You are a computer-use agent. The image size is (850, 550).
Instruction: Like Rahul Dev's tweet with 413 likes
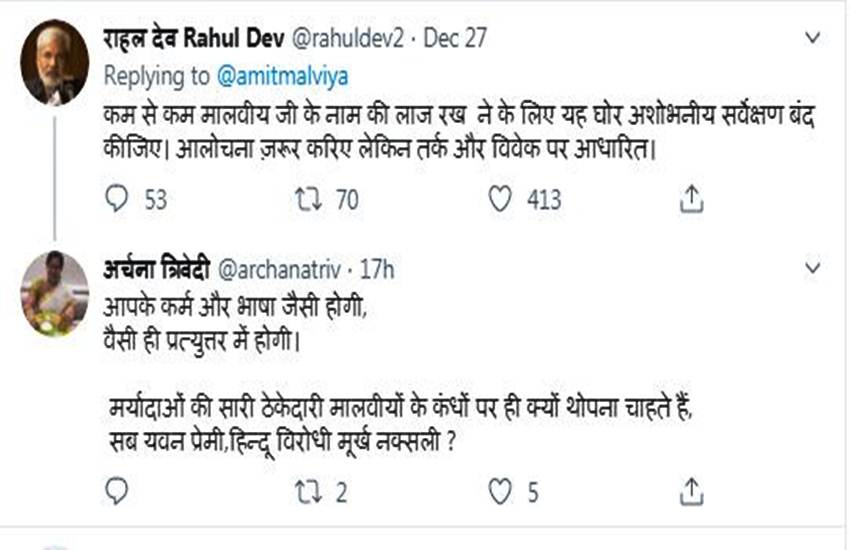tap(500, 200)
